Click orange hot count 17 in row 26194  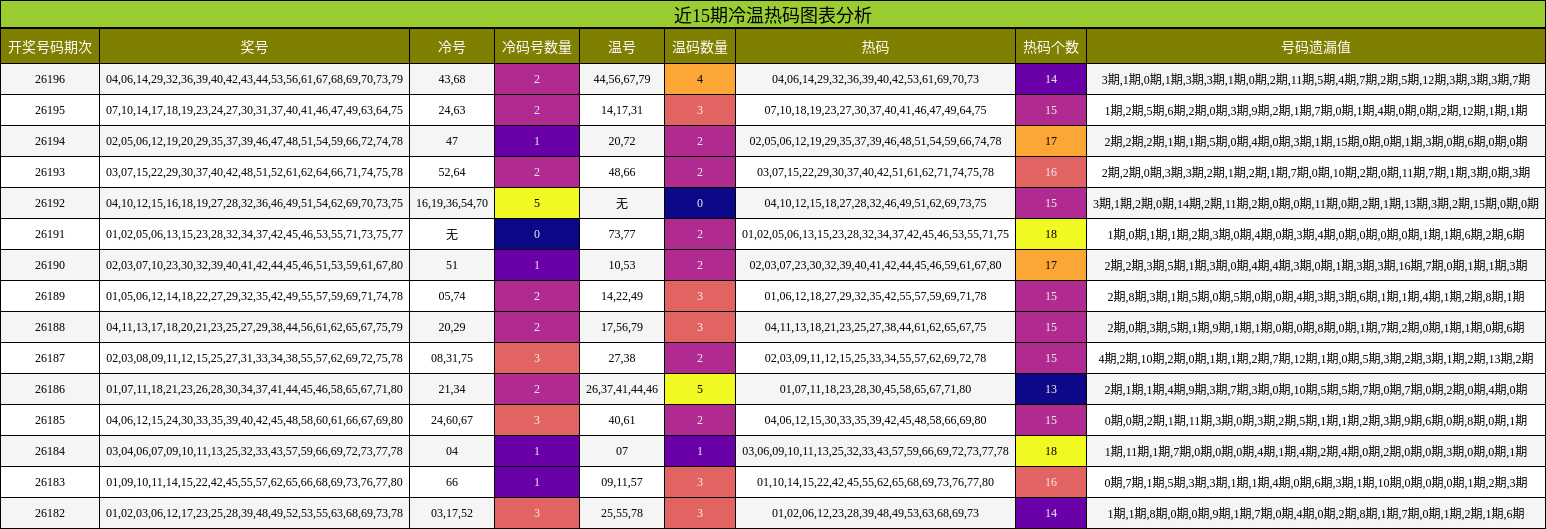(1051, 141)
